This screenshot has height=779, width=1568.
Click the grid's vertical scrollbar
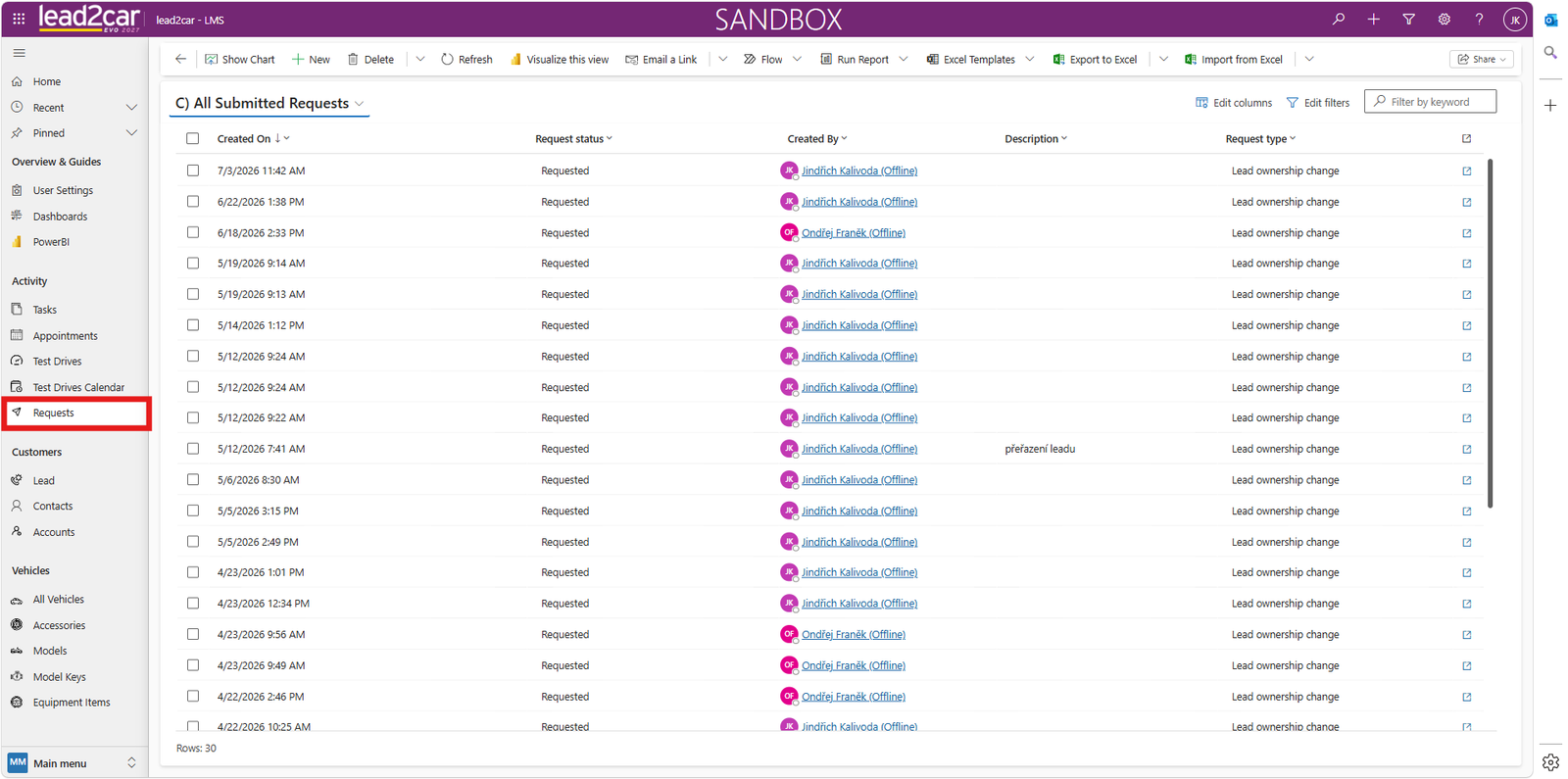coord(1491,333)
